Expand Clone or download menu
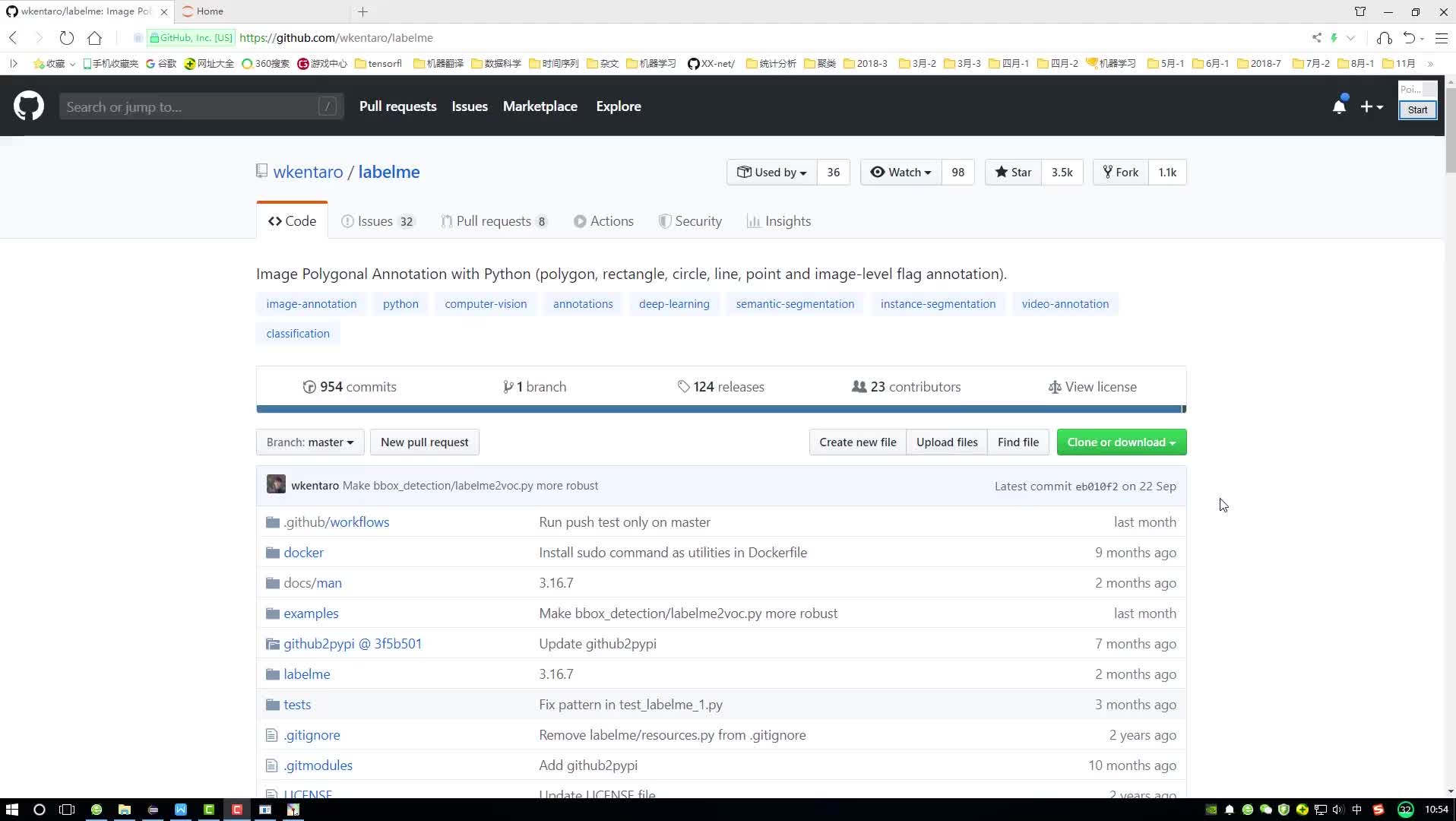 click(1121, 442)
